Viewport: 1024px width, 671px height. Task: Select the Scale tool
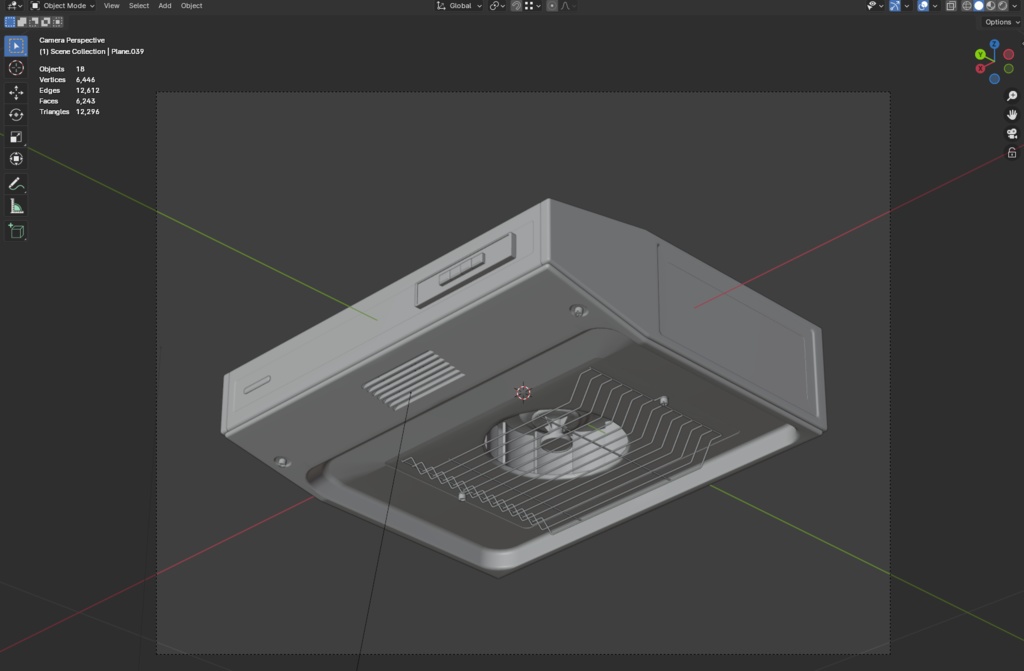(x=16, y=137)
